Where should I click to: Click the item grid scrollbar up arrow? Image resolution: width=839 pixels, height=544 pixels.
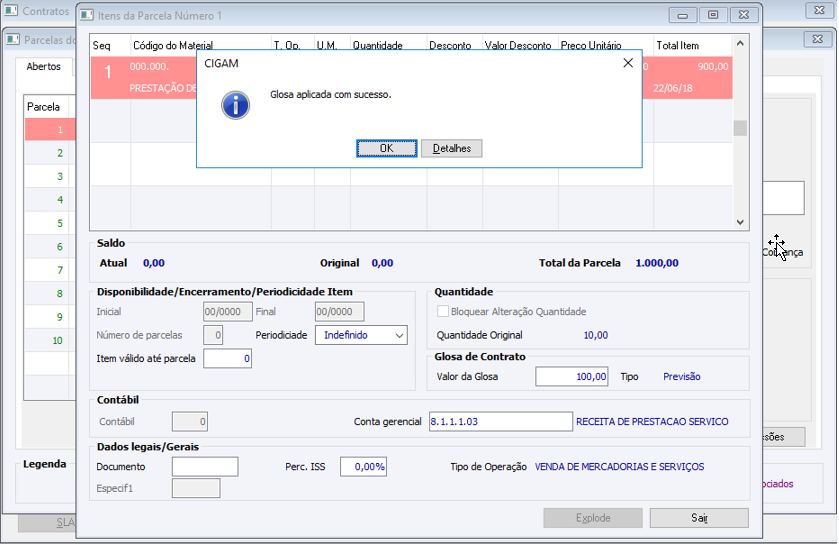pos(740,43)
